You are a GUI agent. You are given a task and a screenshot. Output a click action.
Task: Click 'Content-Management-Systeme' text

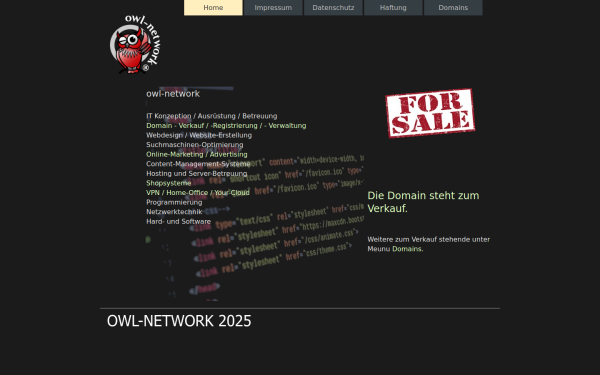[198, 164]
